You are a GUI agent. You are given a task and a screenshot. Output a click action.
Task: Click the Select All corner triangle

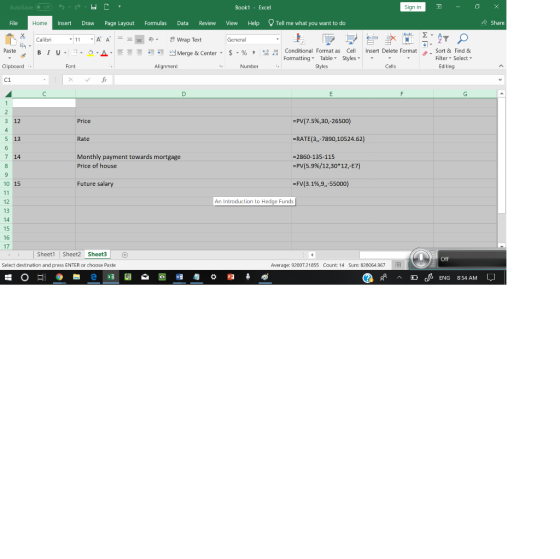(8, 94)
